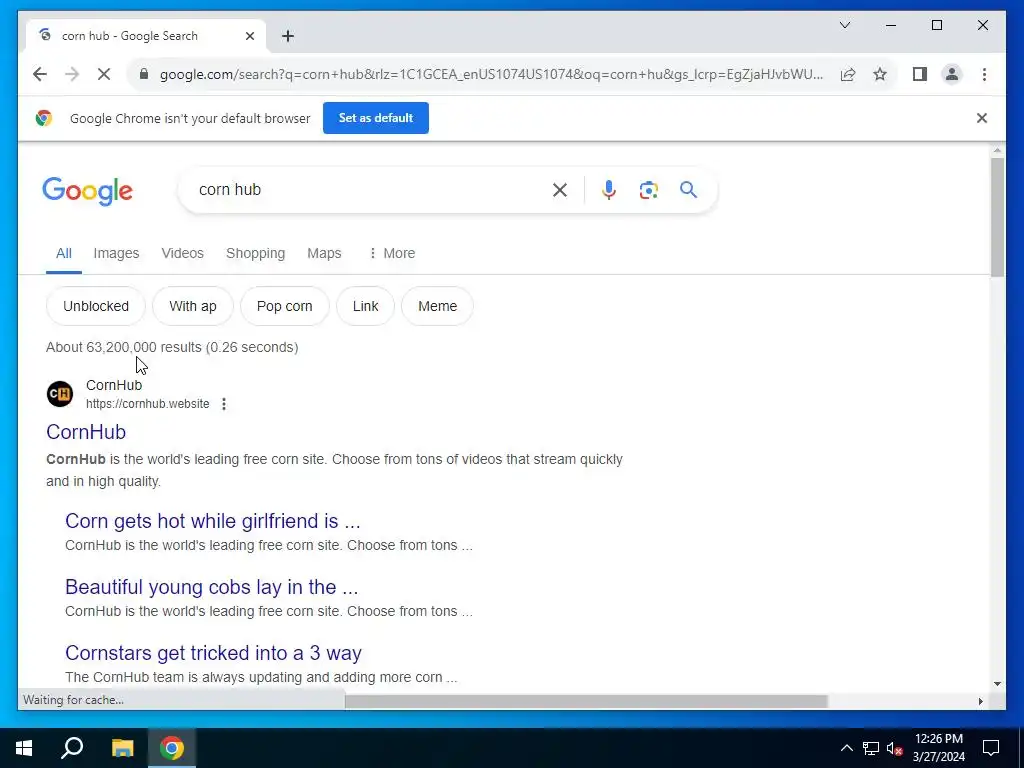Select the All results tab
This screenshot has width=1024, height=768.
pyautogui.click(x=63, y=253)
